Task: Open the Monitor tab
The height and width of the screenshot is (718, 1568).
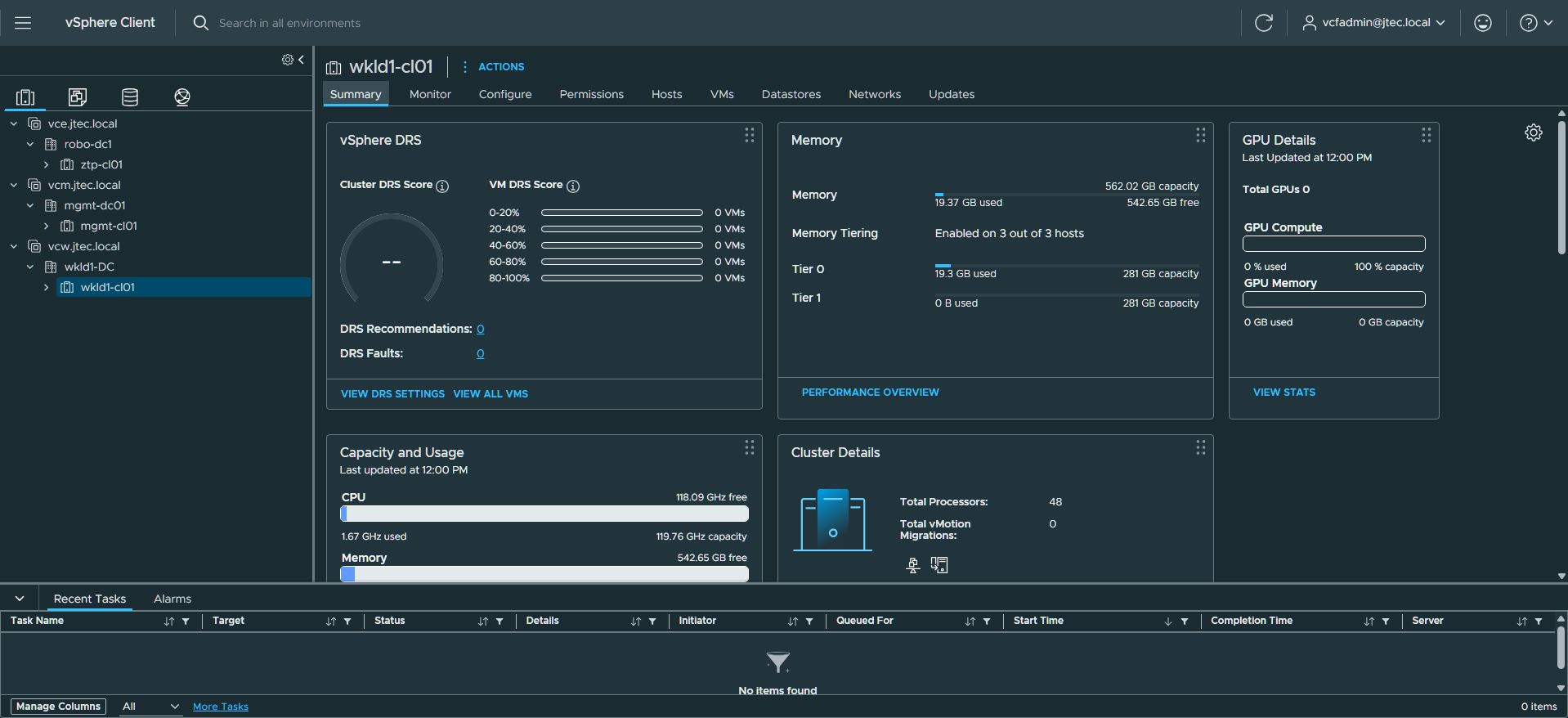Action: tap(430, 94)
